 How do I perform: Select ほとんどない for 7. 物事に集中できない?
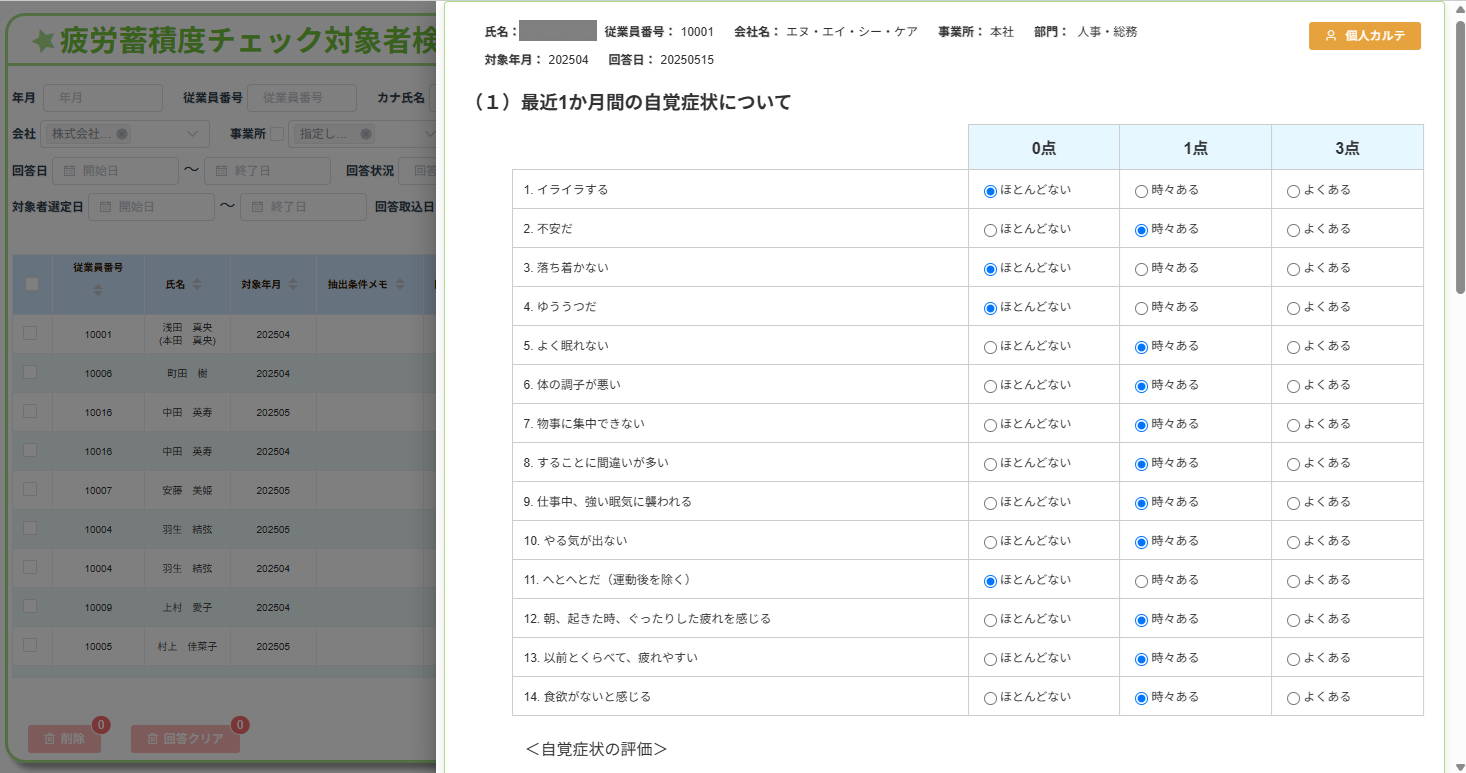pyautogui.click(x=990, y=425)
